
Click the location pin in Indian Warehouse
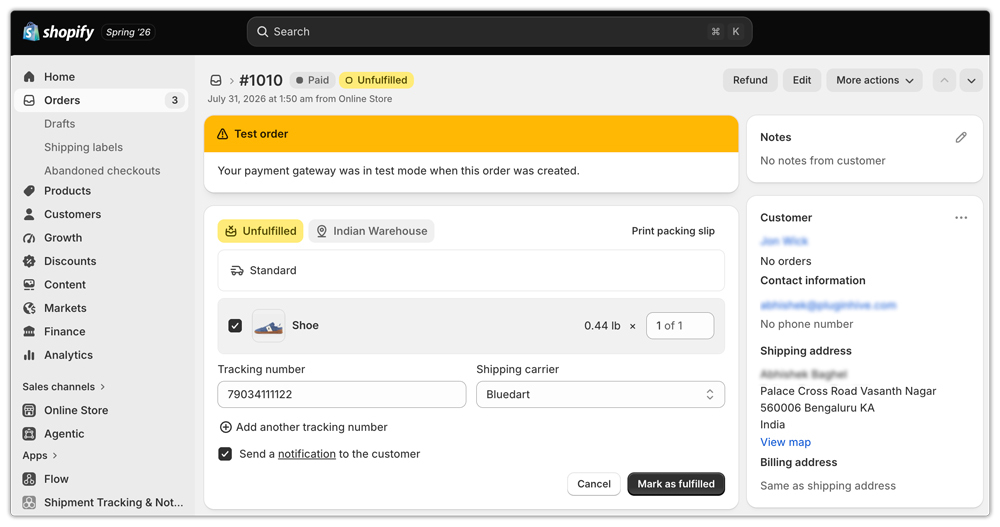[x=322, y=231]
